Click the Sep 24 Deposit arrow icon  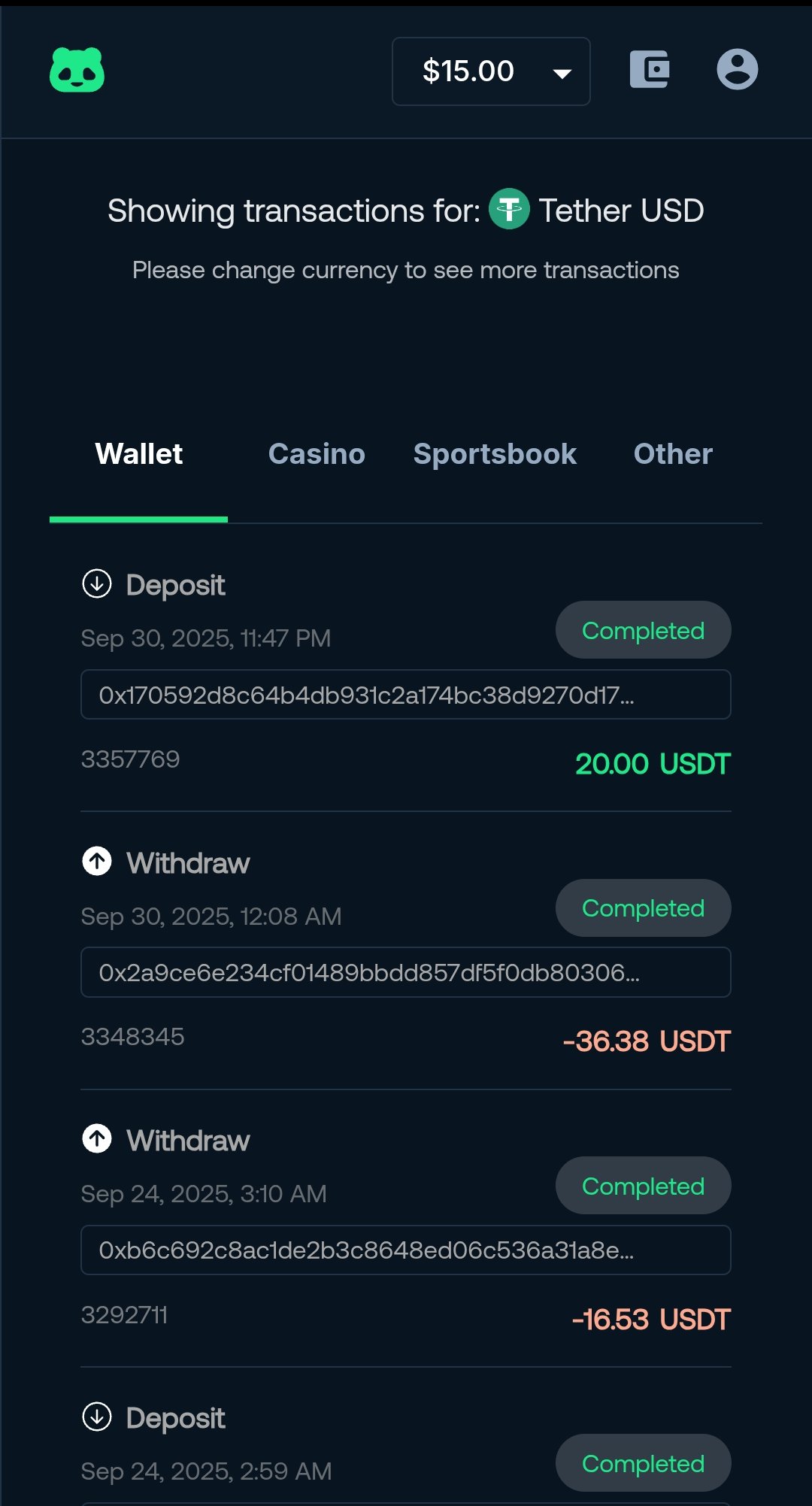97,1417
